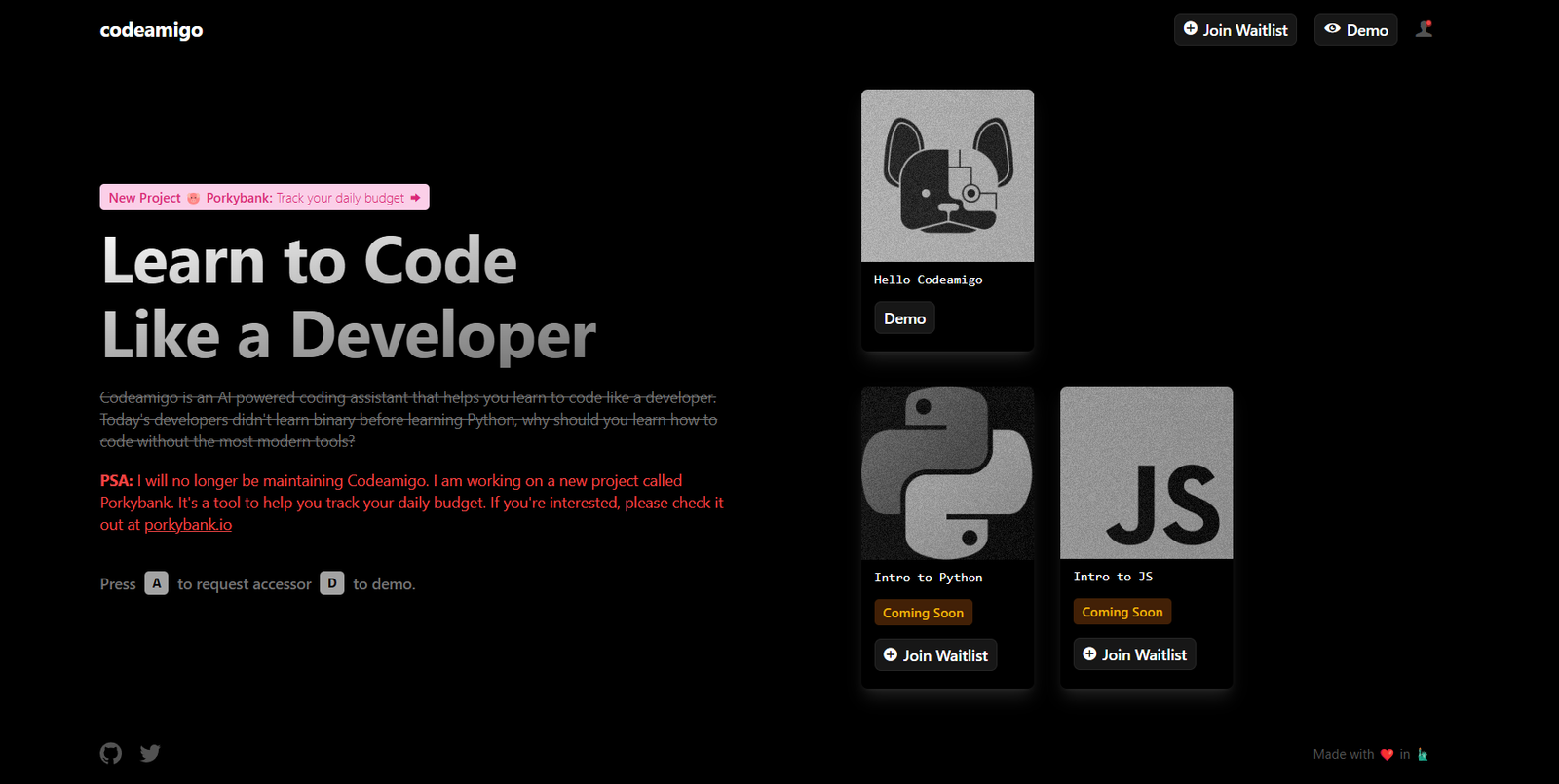Screen dimensions: 1559x784
Task: Click Coming Soon badge under Intro to Python
Action: point(923,613)
